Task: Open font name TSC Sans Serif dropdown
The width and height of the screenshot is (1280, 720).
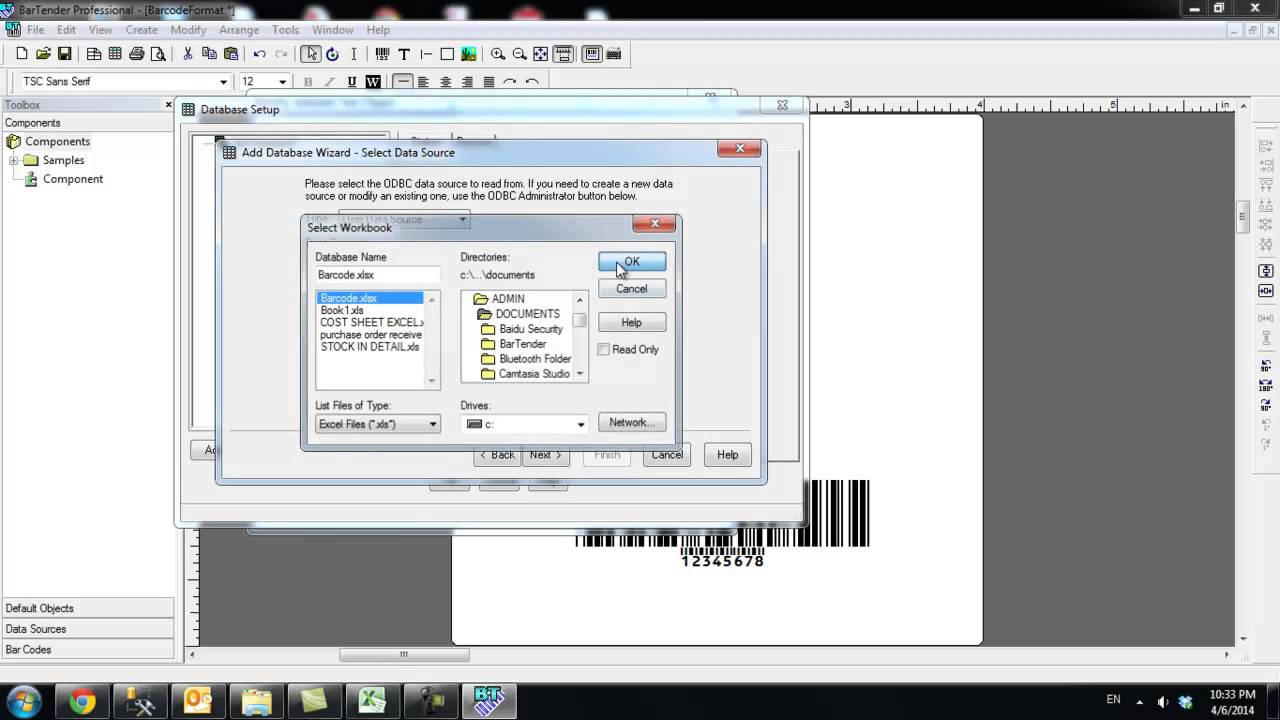Action: [223, 82]
